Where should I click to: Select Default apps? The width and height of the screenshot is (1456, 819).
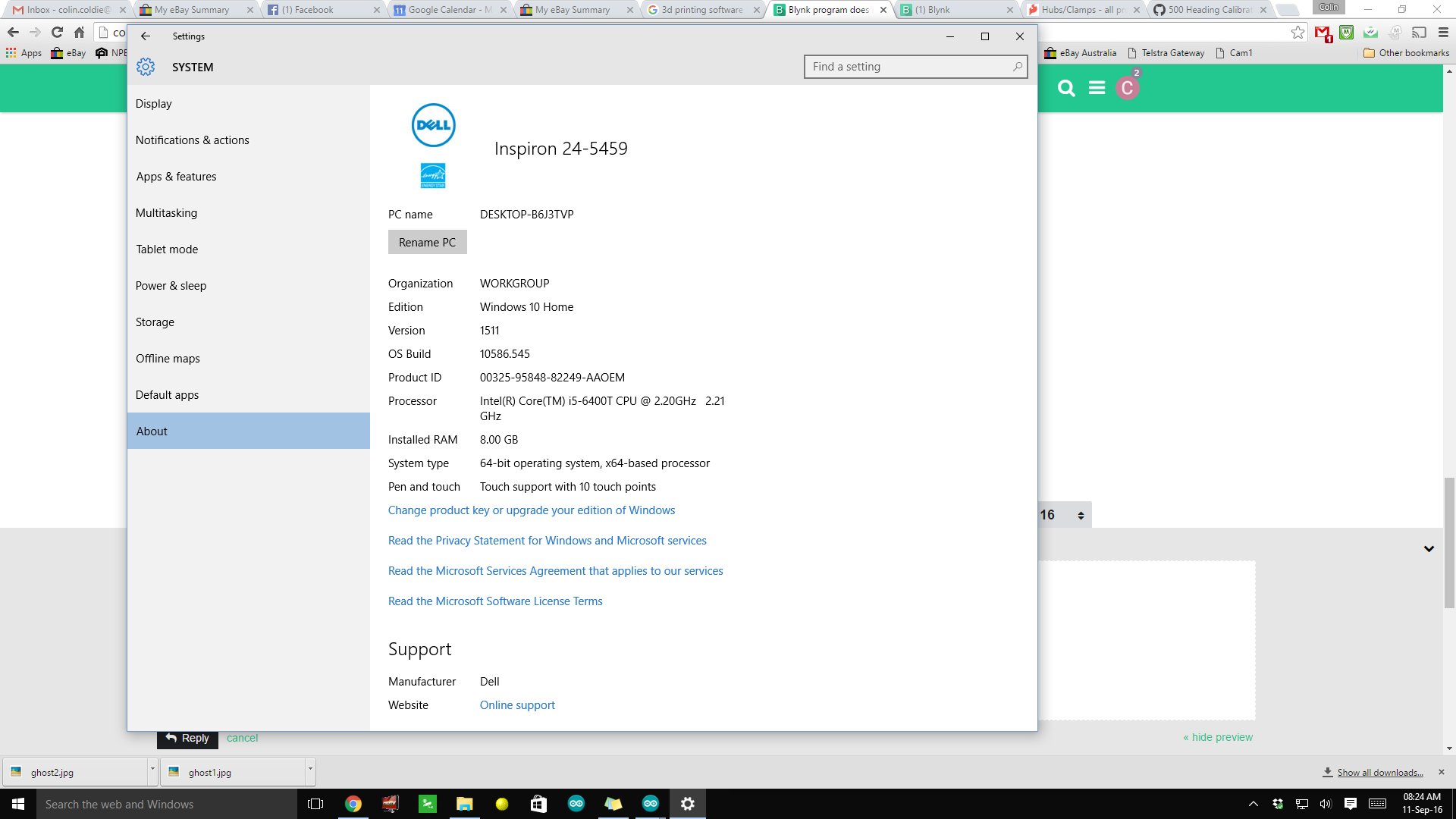(249, 395)
